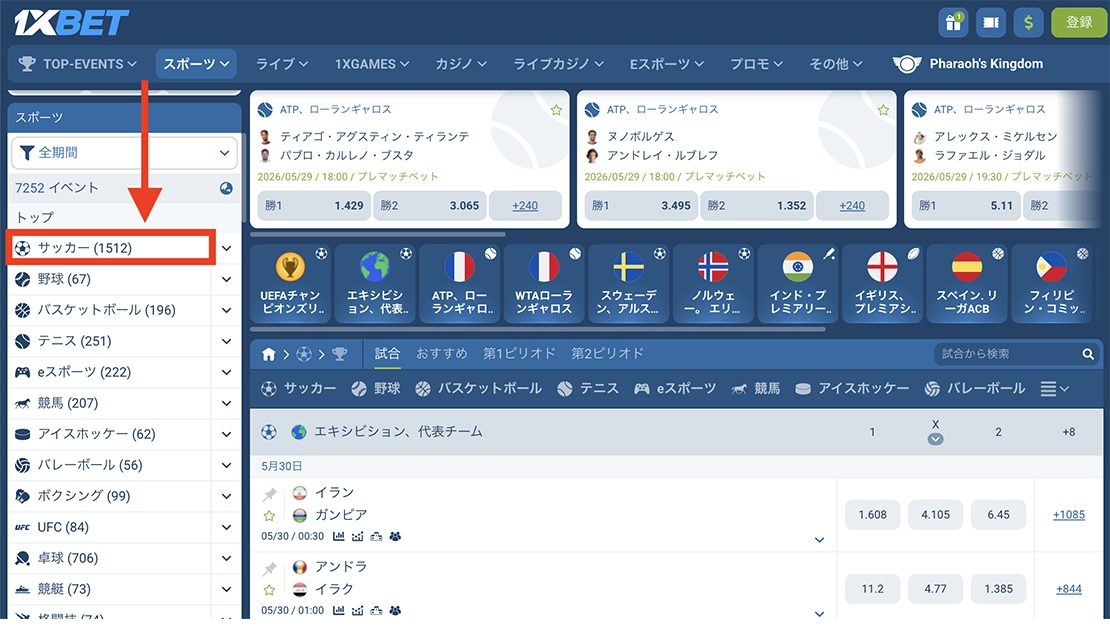Click the trophy breadcrumb icon
Screen dimensions: 1110x629
(340, 354)
